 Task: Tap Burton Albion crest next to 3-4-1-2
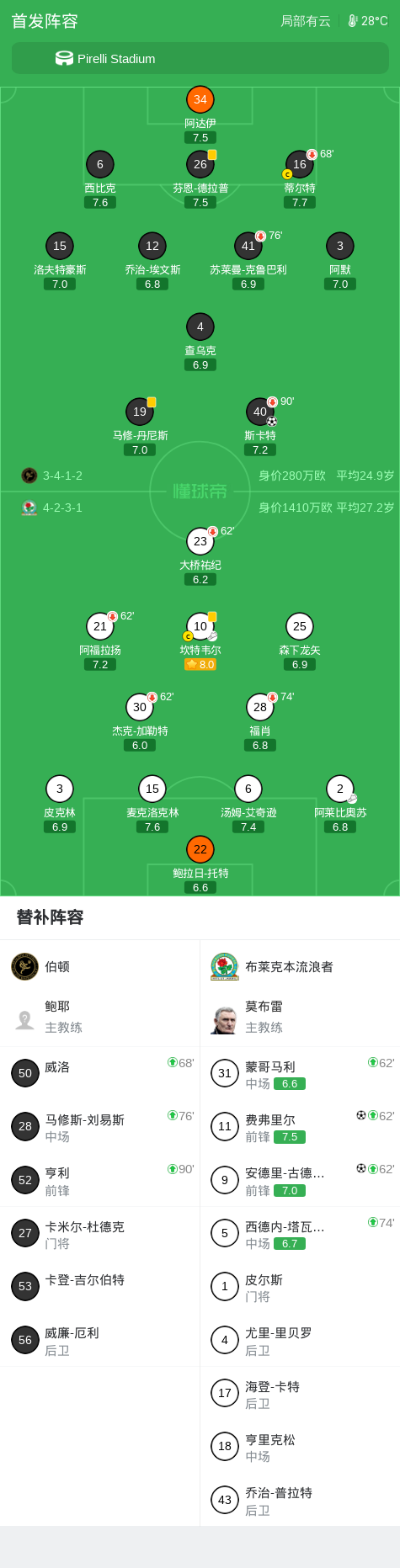coord(29,476)
